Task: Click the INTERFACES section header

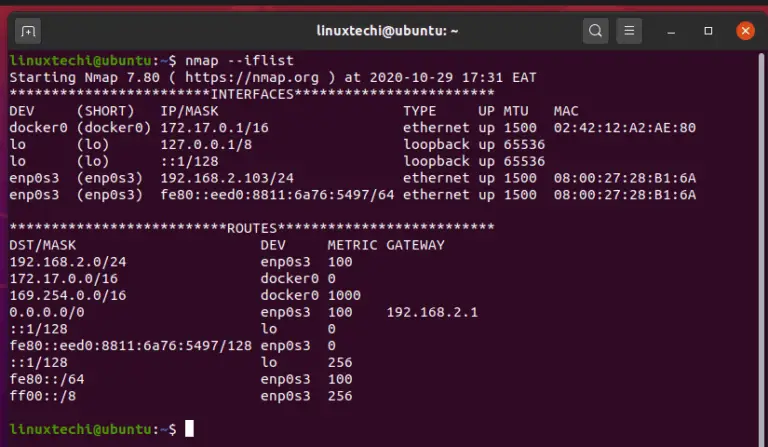Action: 252,94
